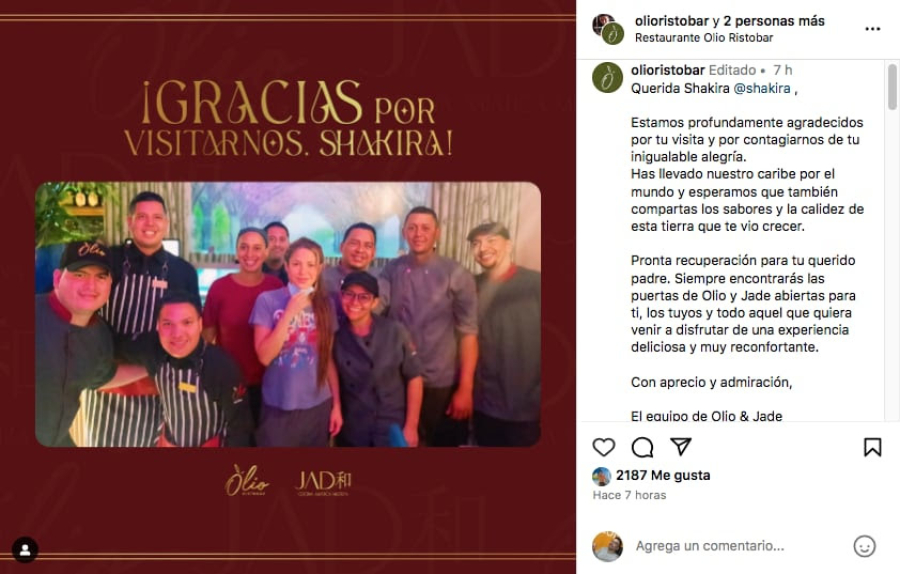Click the Shakira group photo image
The image size is (900, 574).
[x=288, y=315]
